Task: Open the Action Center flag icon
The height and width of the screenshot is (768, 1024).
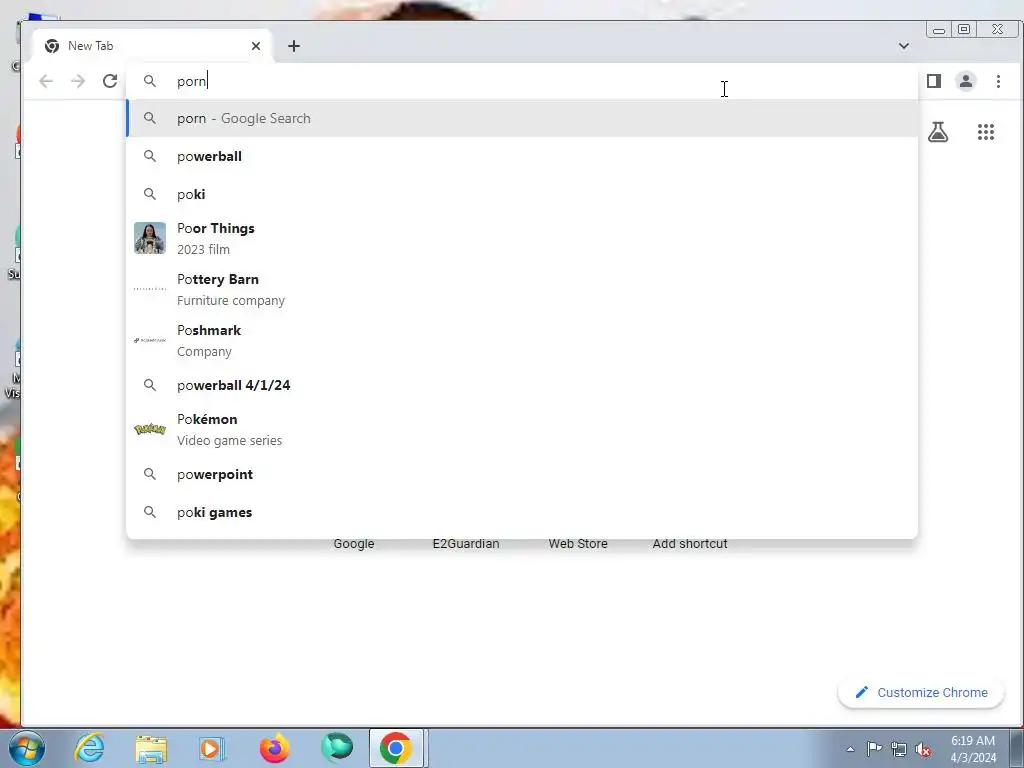Action: [x=874, y=749]
